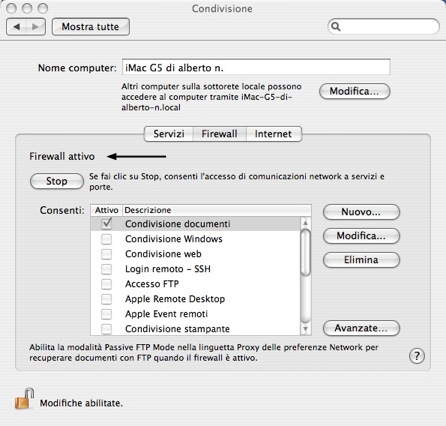Screen dimensions: 446x426
Task: Click the scroll down arrow in services list
Action: tap(305, 329)
